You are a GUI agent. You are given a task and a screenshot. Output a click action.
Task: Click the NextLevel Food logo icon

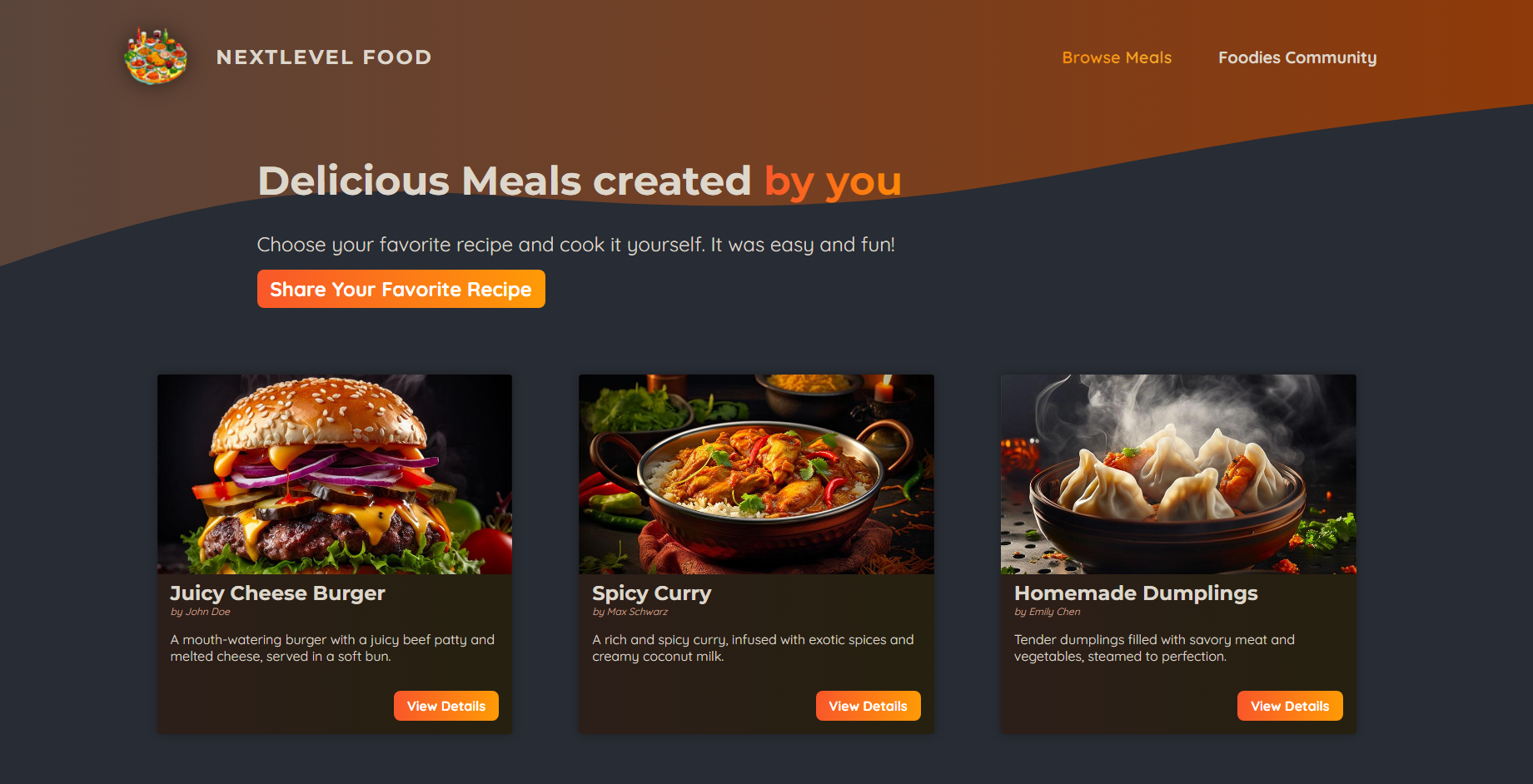tap(156, 57)
